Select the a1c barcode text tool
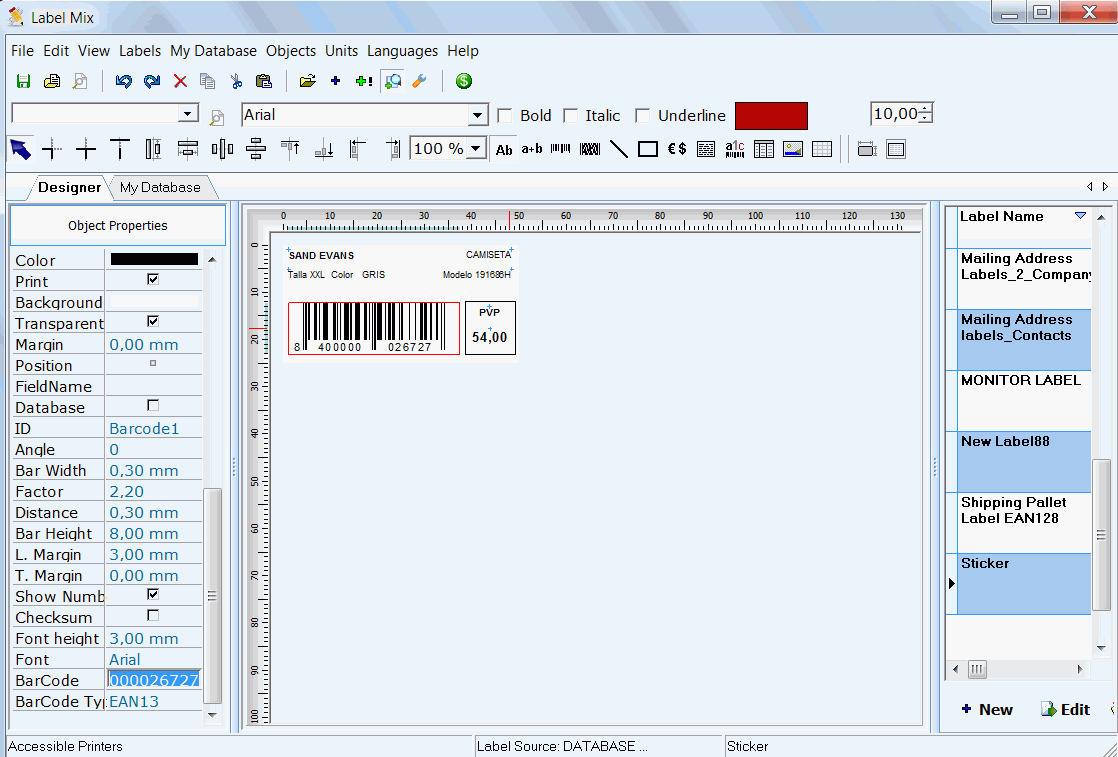Viewport: 1118px width, 757px height. [734, 149]
